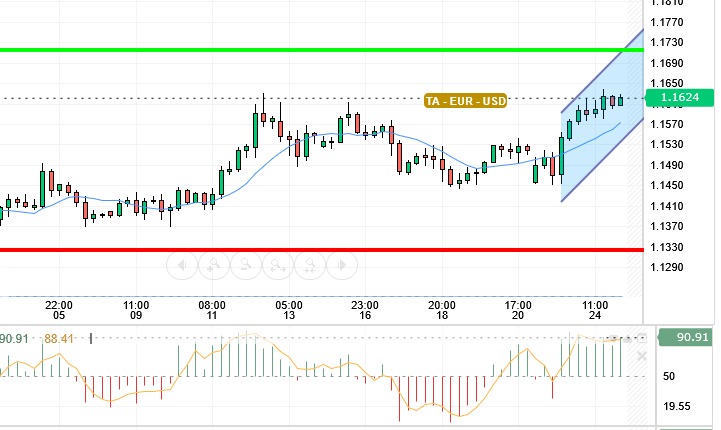Click the expand horizontal zoom magnifier button
This screenshot has width=721, height=430.
point(278,265)
